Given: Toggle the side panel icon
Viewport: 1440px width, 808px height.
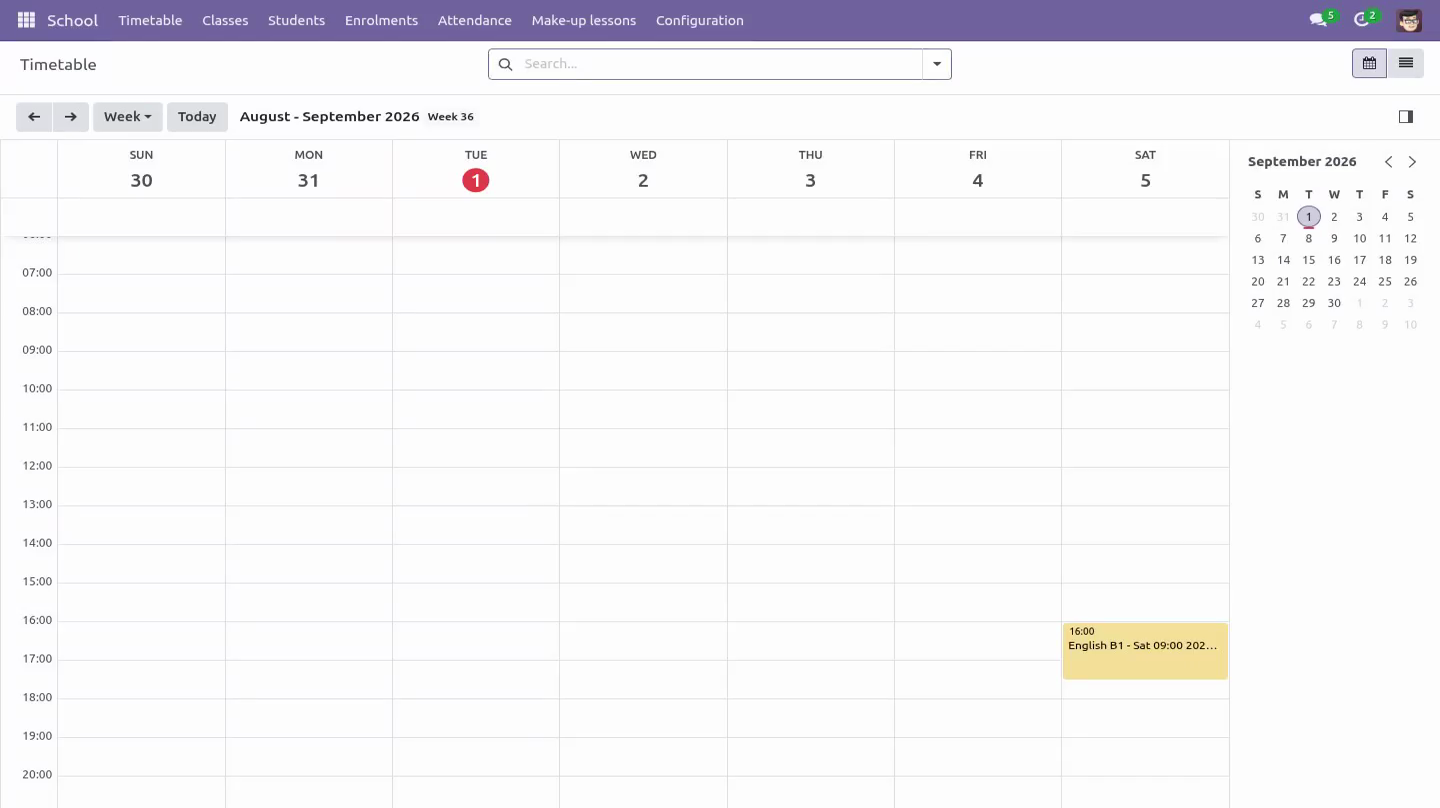Looking at the screenshot, I should pyautogui.click(x=1405, y=117).
